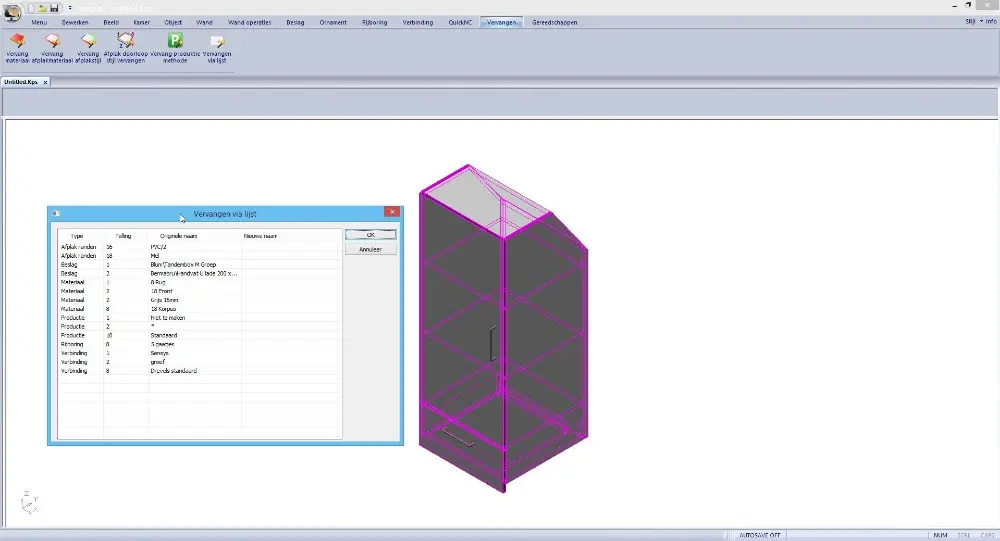The height and width of the screenshot is (541, 1000).
Task: Click the Vervang afplakmateriaal icon
Action: [53, 42]
